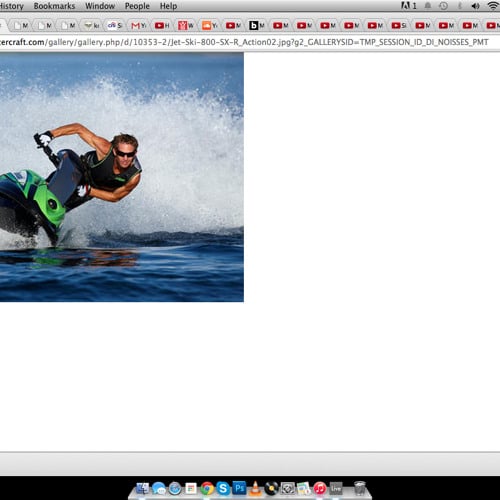This screenshot has width=500, height=500.
Task: Launch VLC cone icon in dock
Action: [x=255, y=489]
